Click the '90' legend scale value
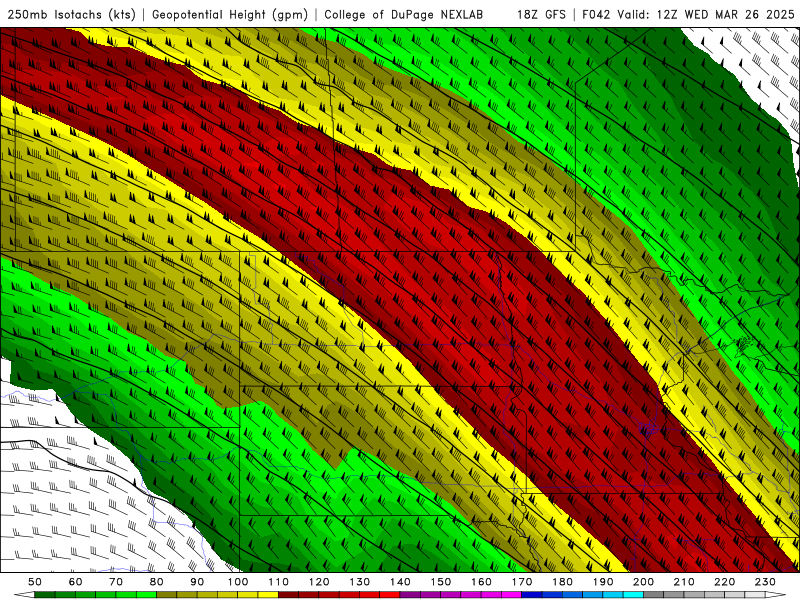The image size is (800, 600). (x=197, y=582)
